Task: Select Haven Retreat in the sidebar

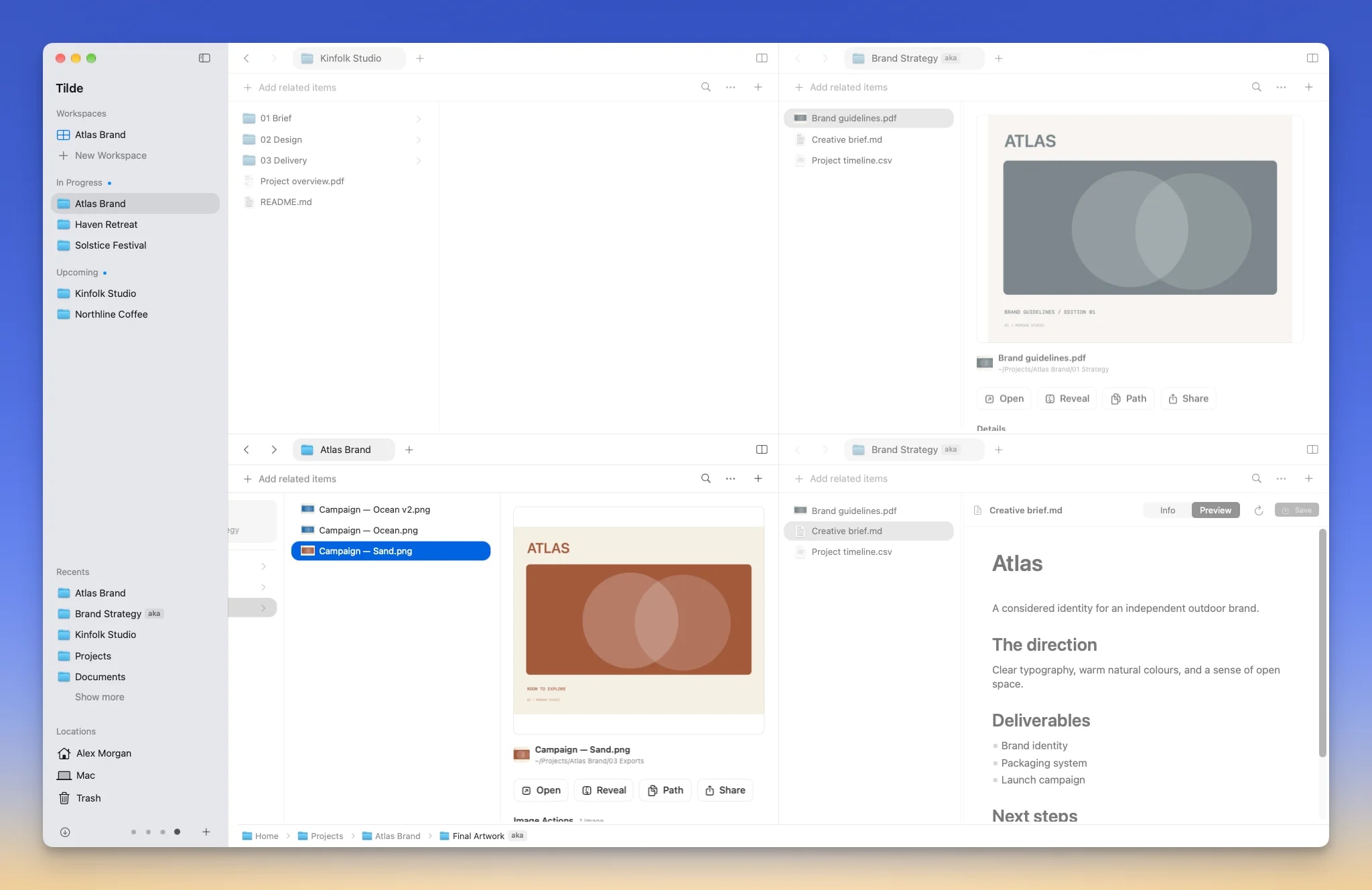Action: click(x=135, y=225)
